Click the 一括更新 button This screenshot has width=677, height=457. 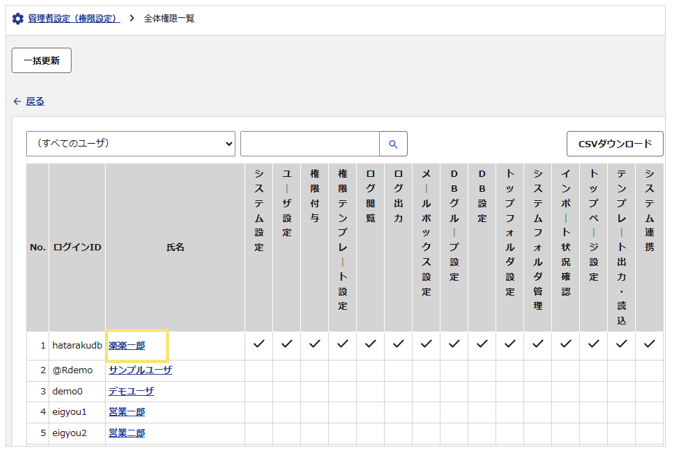pyautogui.click(x=41, y=60)
